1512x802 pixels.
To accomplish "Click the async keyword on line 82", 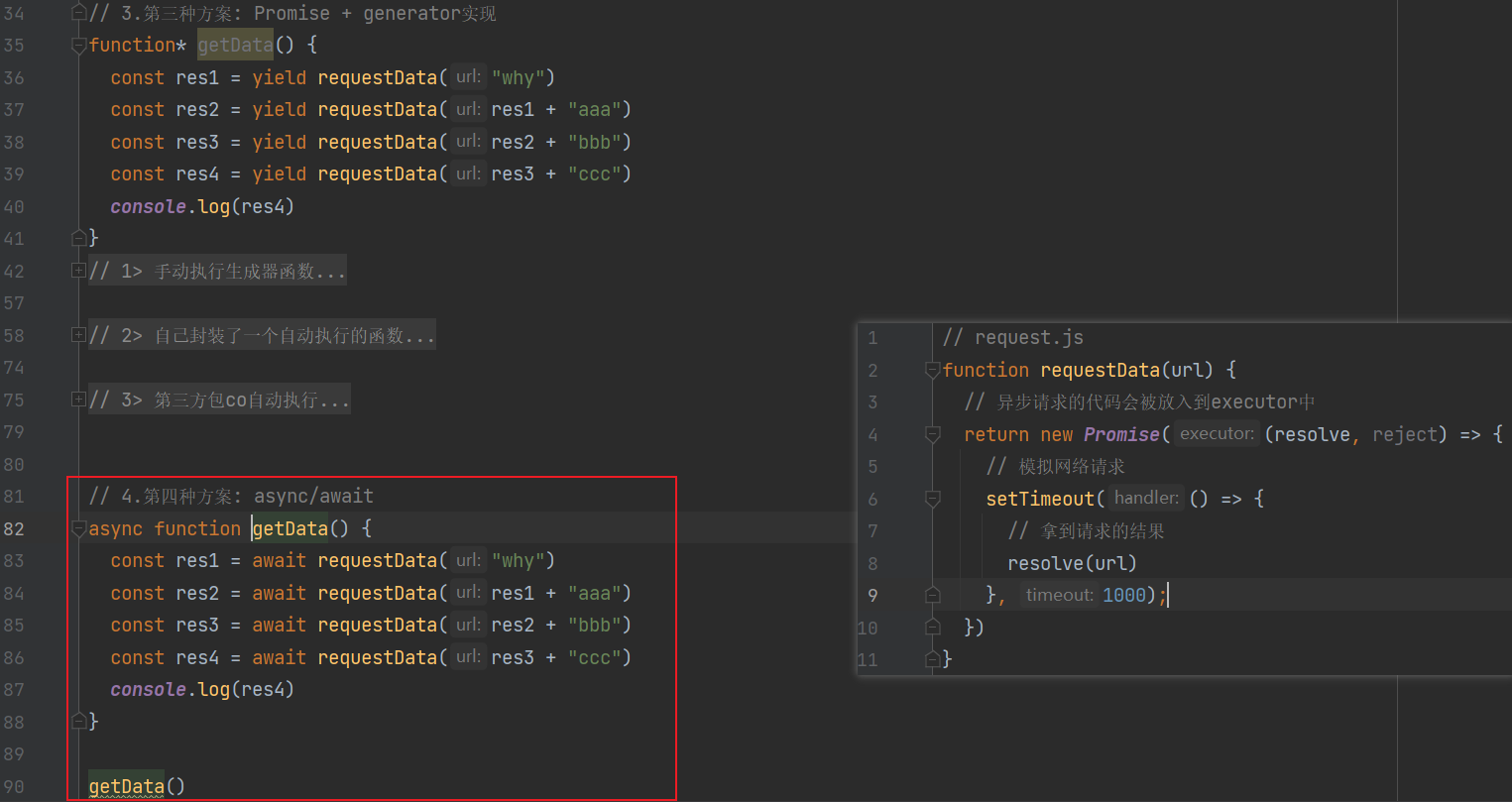I will click(x=116, y=528).
